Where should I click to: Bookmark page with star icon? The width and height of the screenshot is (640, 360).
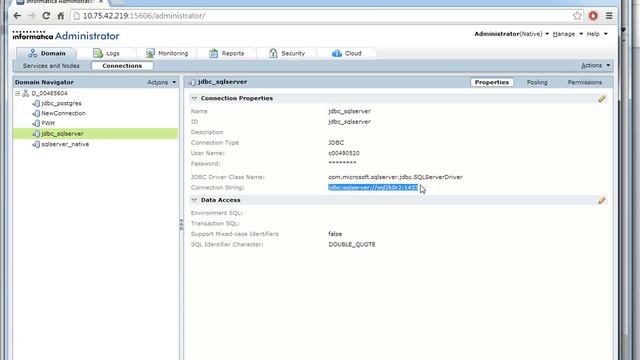tap(577, 16)
